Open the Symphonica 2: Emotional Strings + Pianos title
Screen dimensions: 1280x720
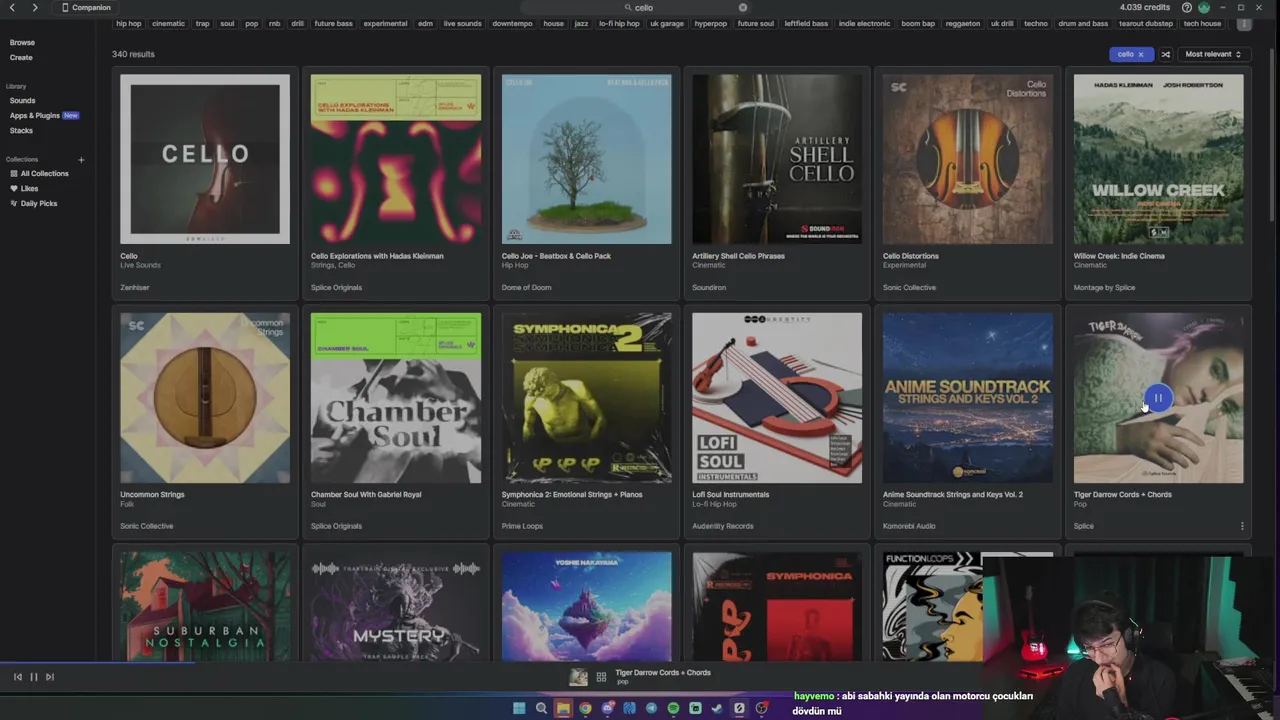coord(572,494)
